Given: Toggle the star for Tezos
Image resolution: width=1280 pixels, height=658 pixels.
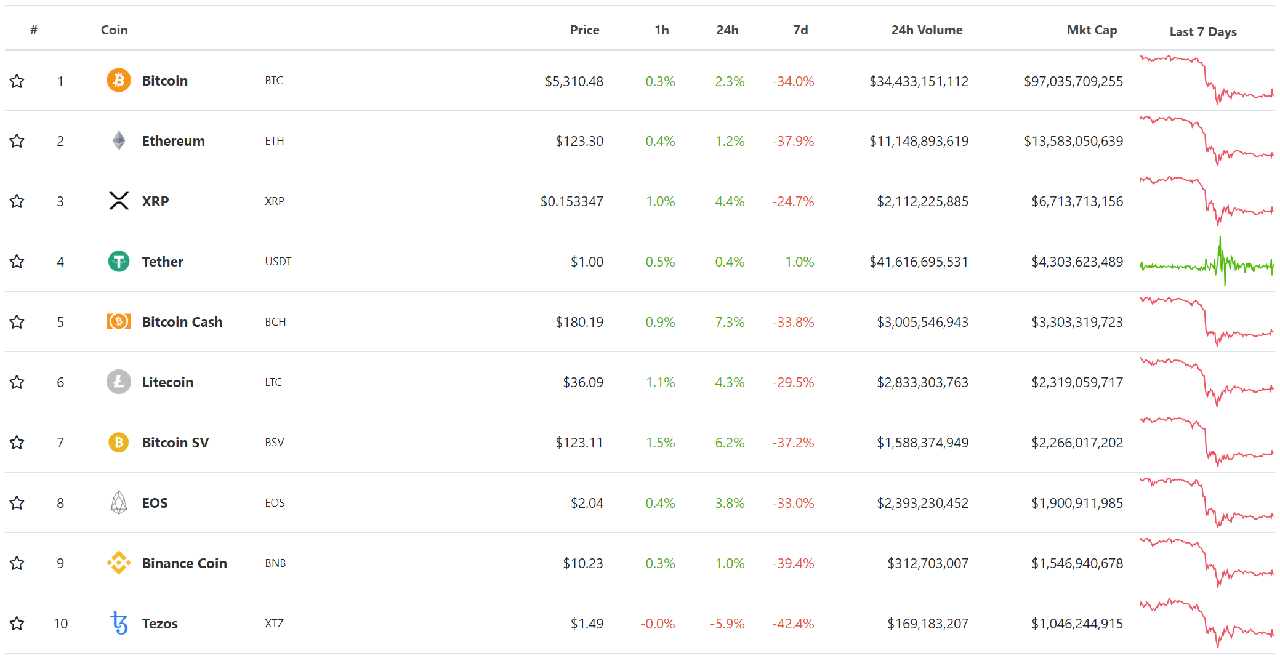Looking at the screenshot, I should point(17,624).
